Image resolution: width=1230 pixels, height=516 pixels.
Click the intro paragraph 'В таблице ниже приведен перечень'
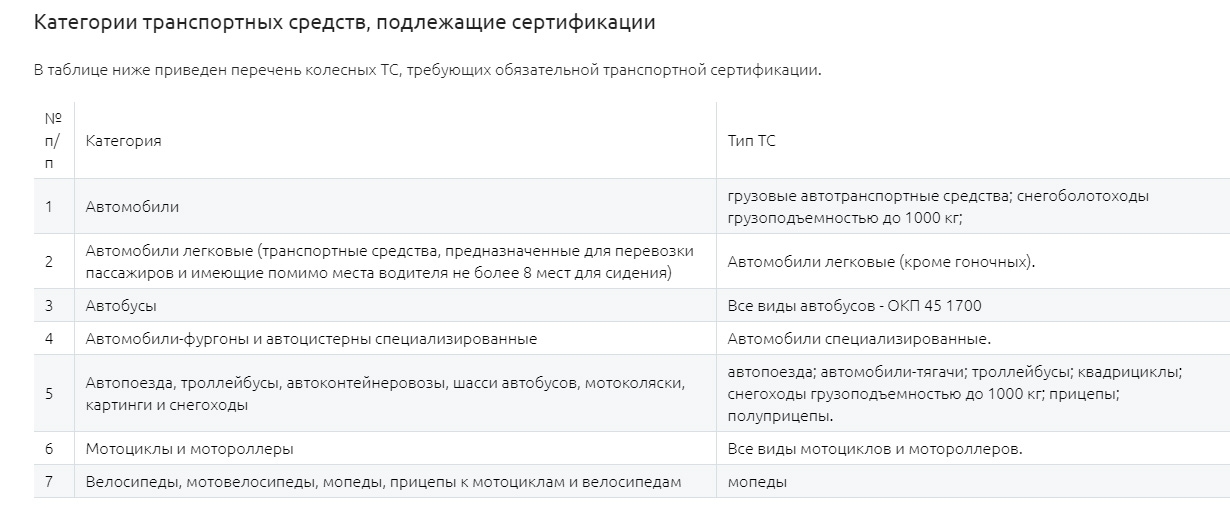pyautogui.click(x=427, y=70)
